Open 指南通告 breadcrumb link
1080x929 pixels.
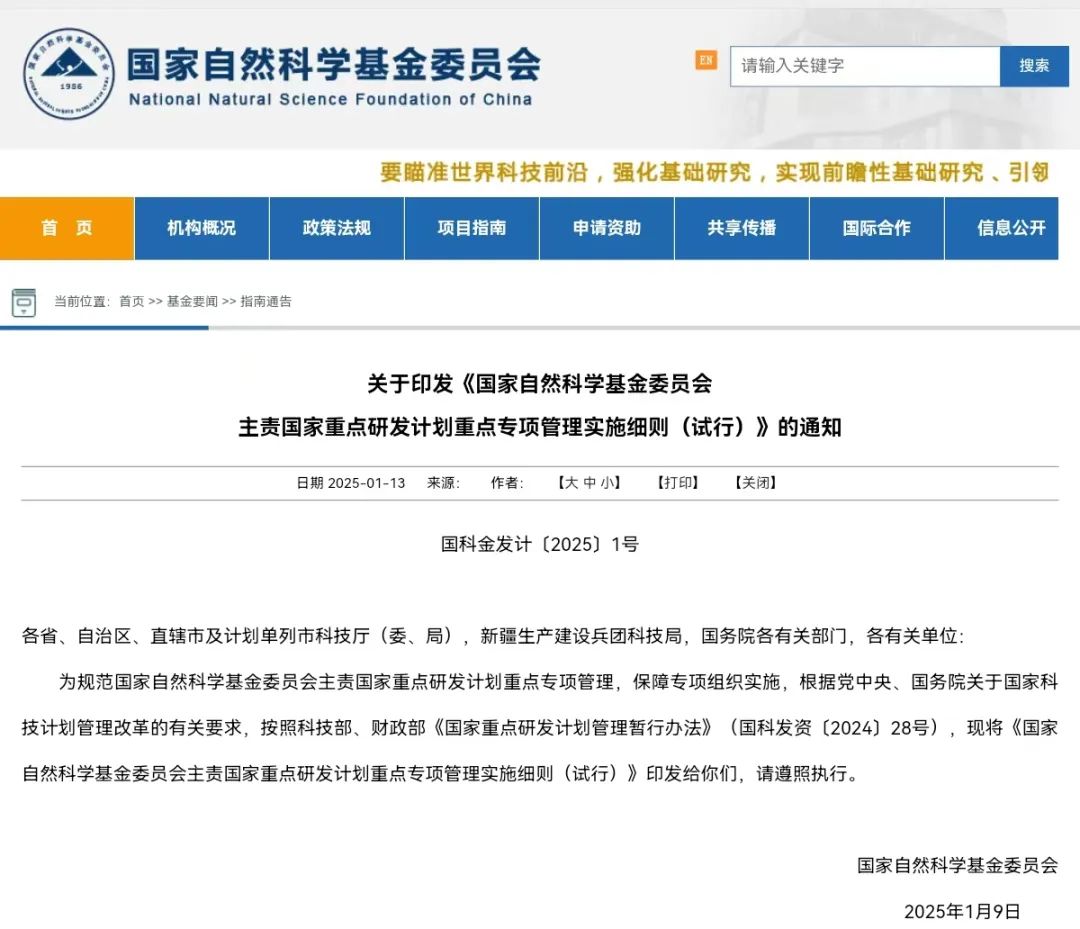coord(266,302)
